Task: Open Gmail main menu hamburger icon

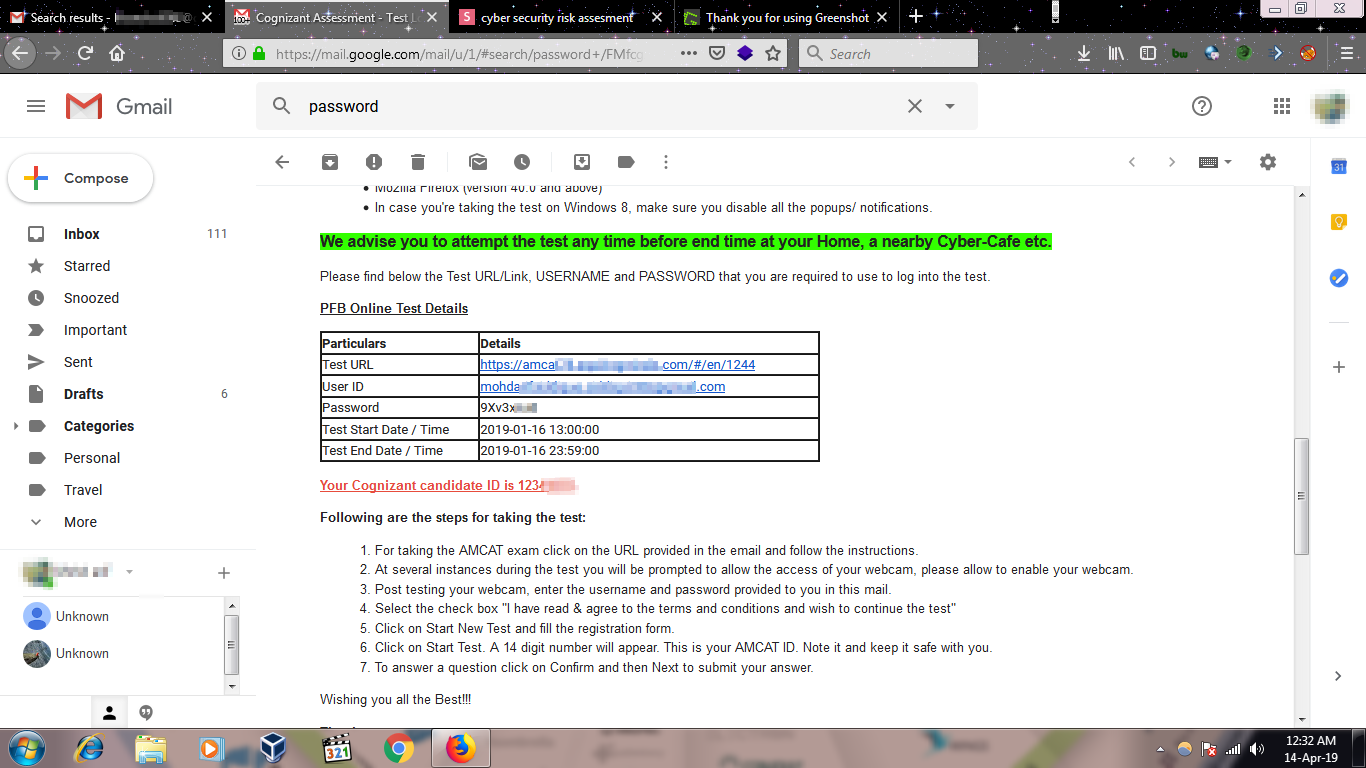Action: pos(36,106)
